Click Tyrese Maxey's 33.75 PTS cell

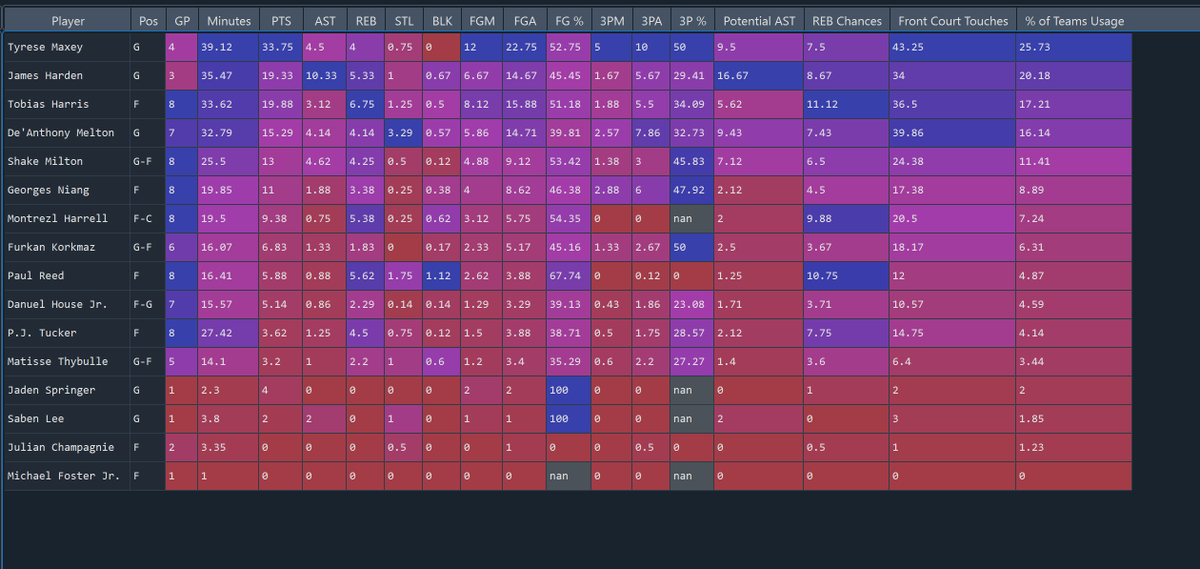[x=281, y=47]
